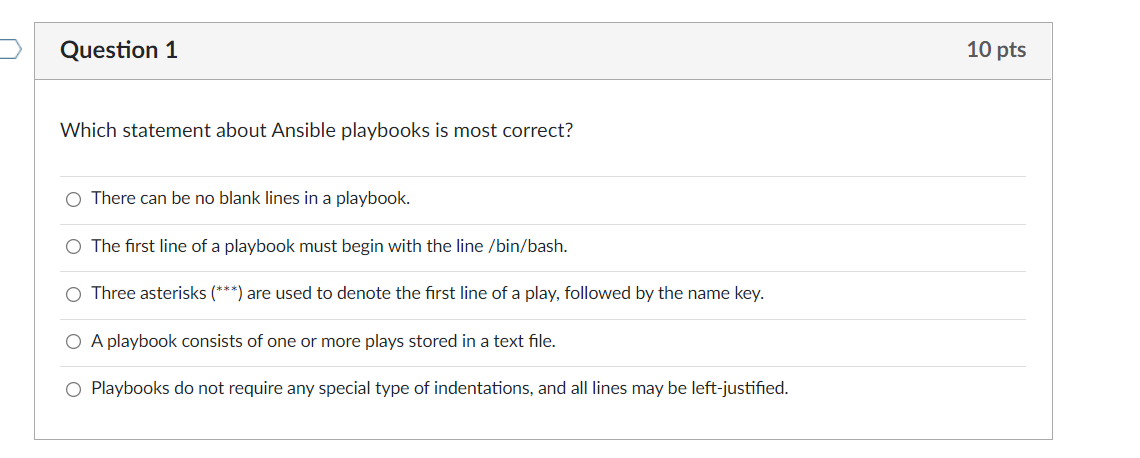1140x458 pixels.
Task: Click the 'Question 1' heading
Action: click(119, 49)
